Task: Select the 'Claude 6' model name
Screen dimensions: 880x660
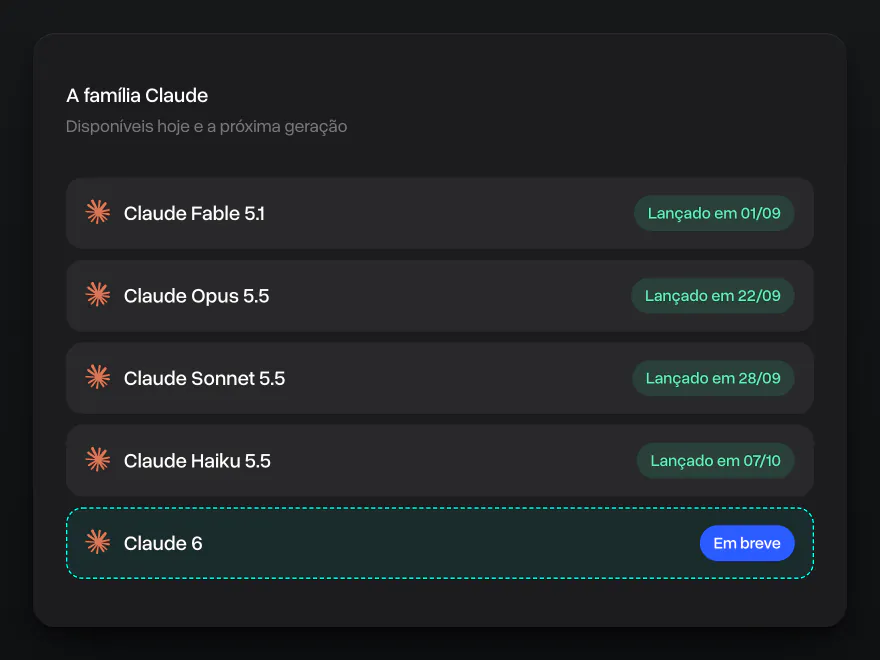Action: tap(163, 543)
